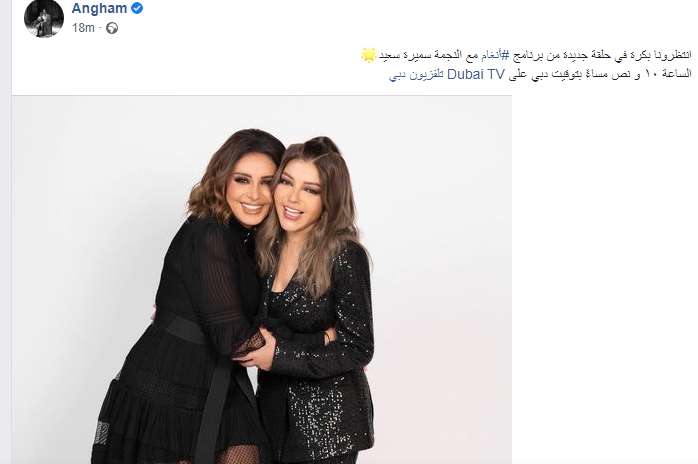
Task: Click the blue verified badge icon
Action: (137, 8)
